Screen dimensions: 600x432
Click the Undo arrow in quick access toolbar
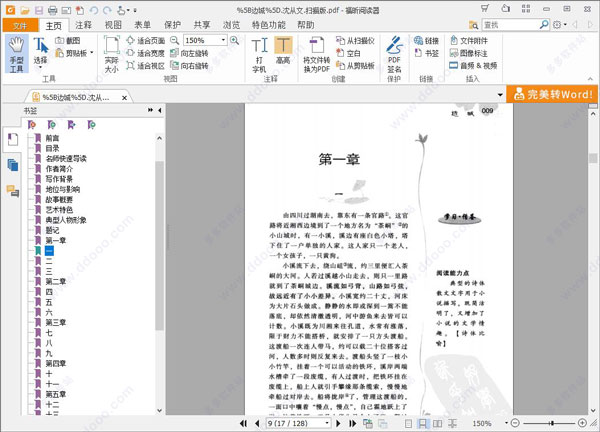point(94,10)
